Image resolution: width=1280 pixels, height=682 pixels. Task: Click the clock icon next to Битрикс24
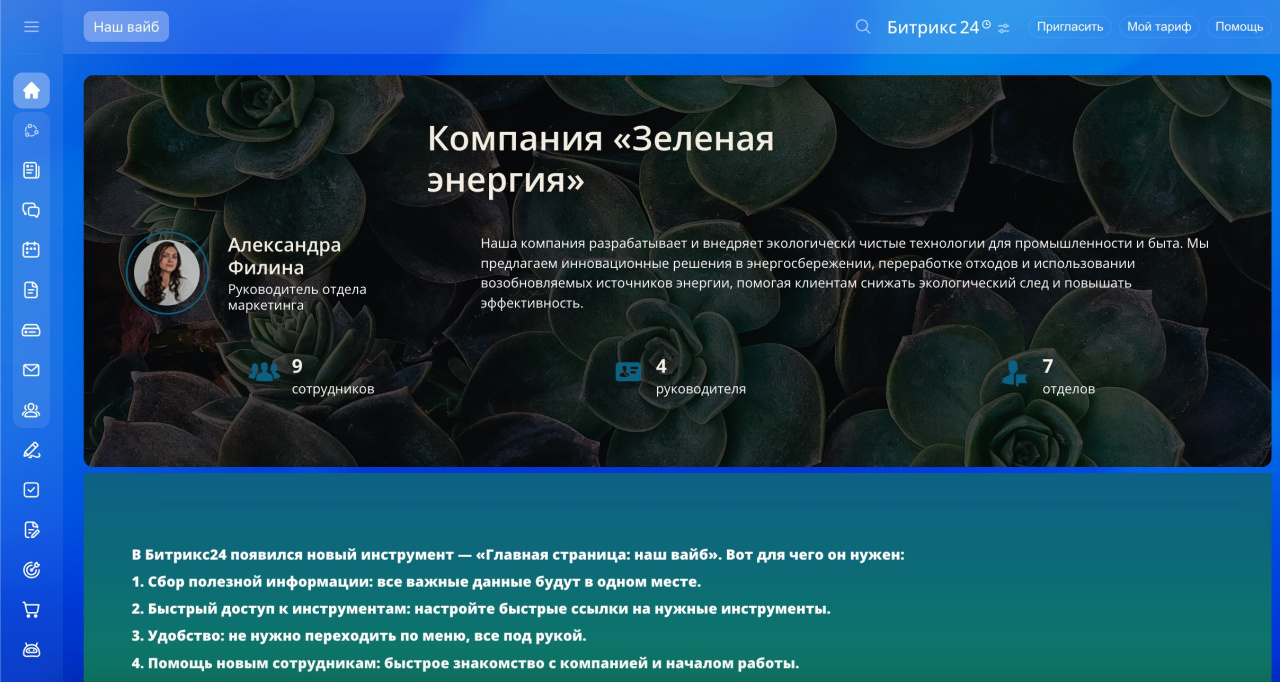click(986, 24)
